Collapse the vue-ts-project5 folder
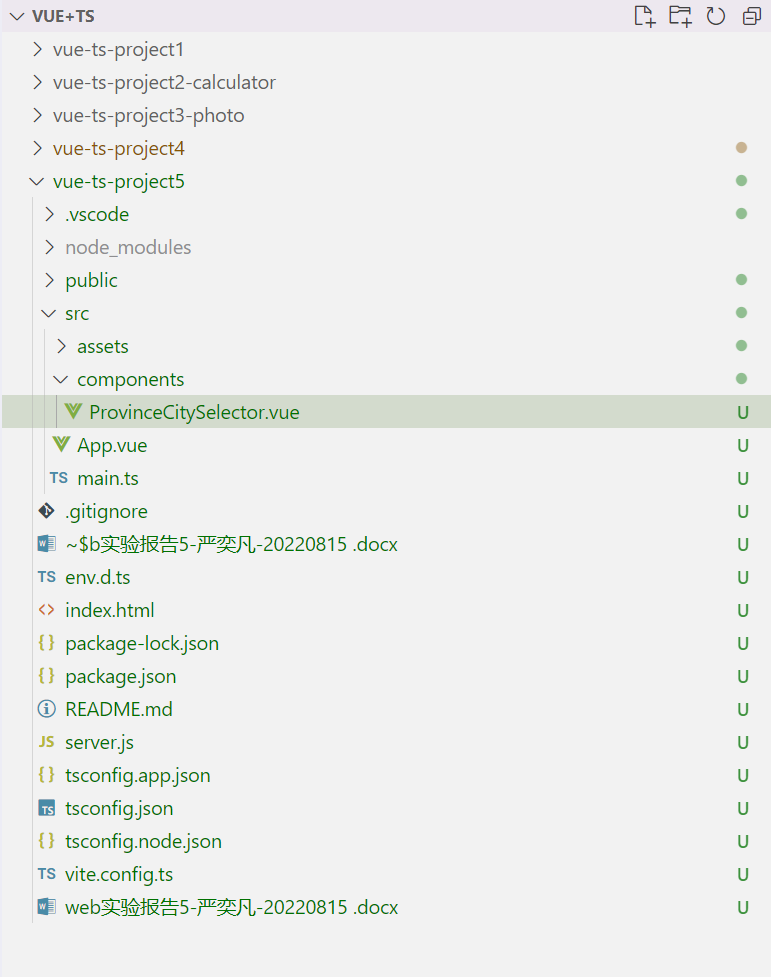 point(37,182)
